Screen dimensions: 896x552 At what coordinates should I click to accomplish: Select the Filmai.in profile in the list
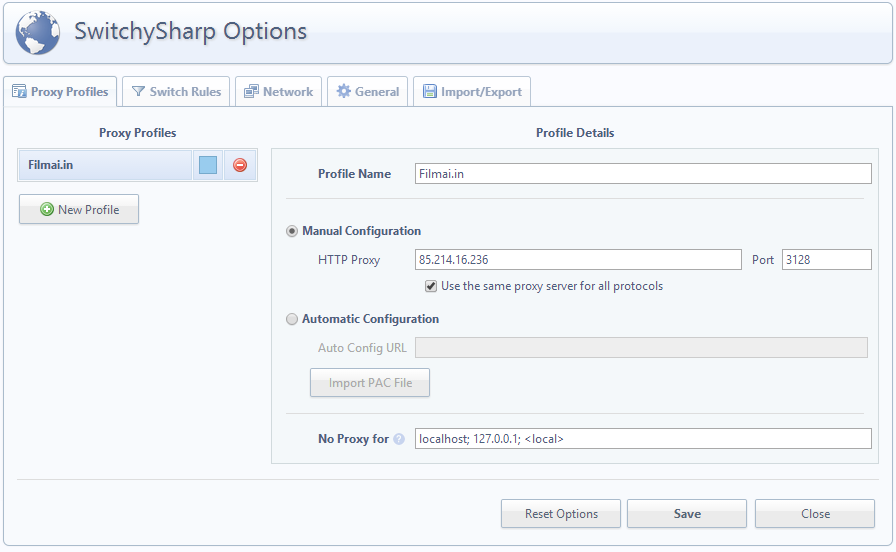click(105, 165)
